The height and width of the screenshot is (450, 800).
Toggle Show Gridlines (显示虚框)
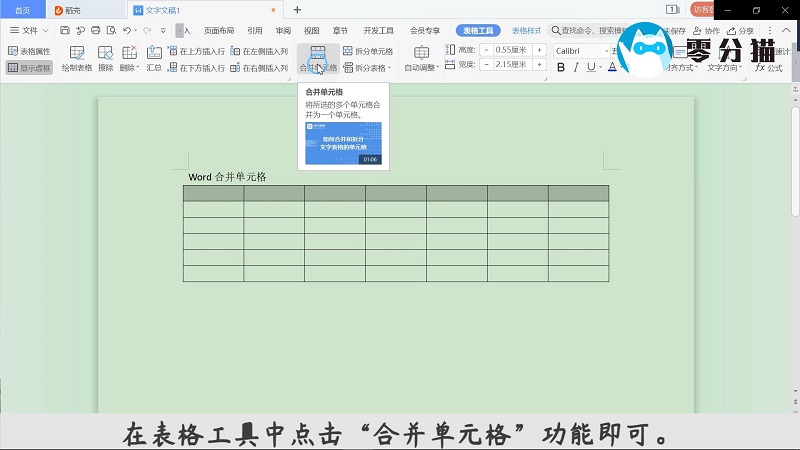[29, 68]
